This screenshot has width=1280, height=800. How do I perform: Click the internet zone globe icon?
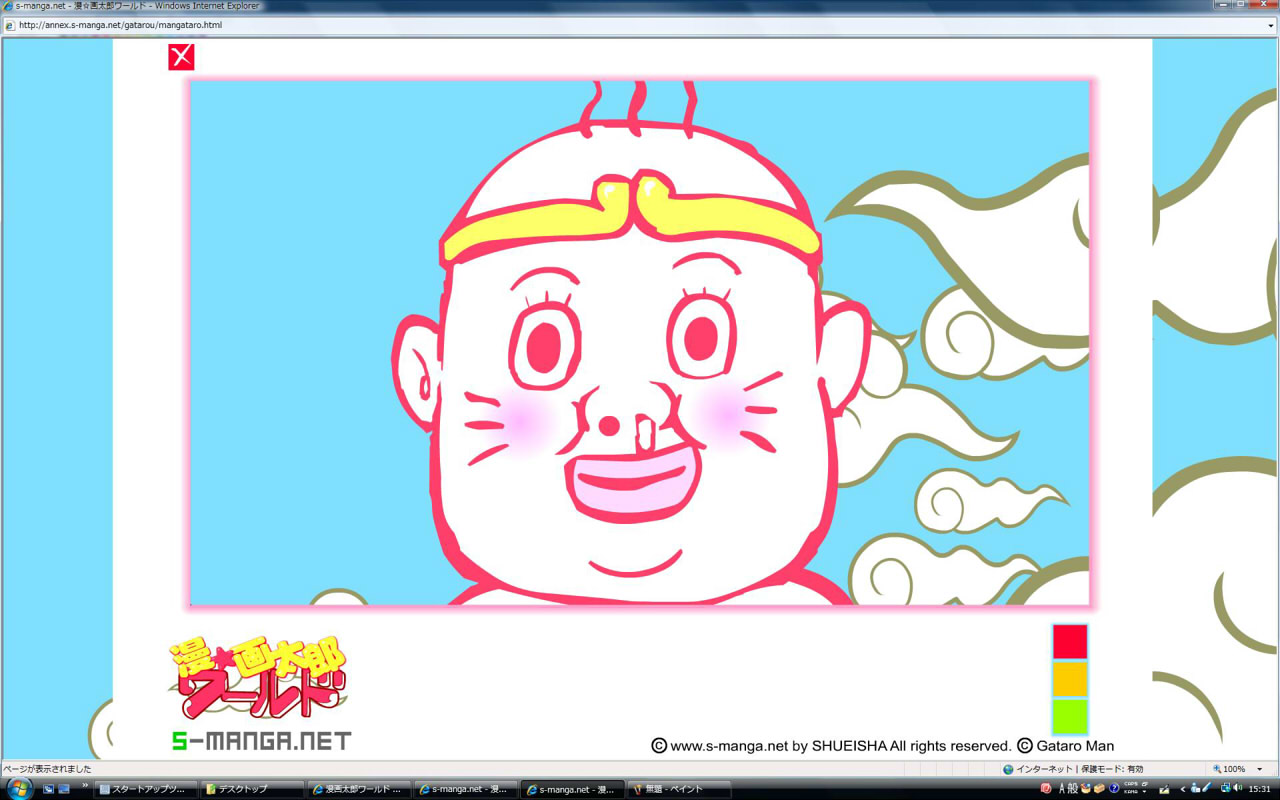pos(1008,769)
